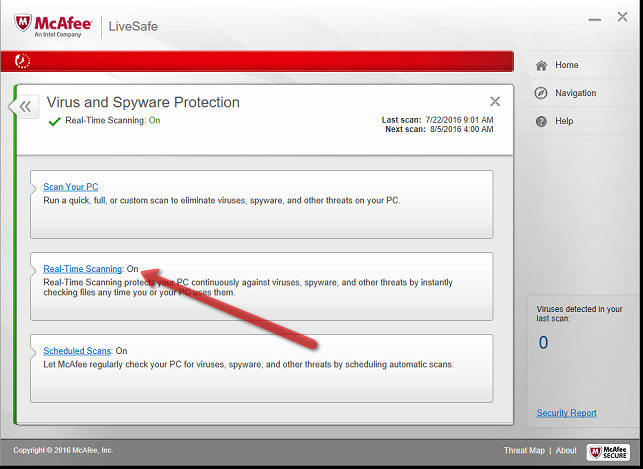
Task: Open the Real-Time Scanning settings link
Action: pos(83,269)
